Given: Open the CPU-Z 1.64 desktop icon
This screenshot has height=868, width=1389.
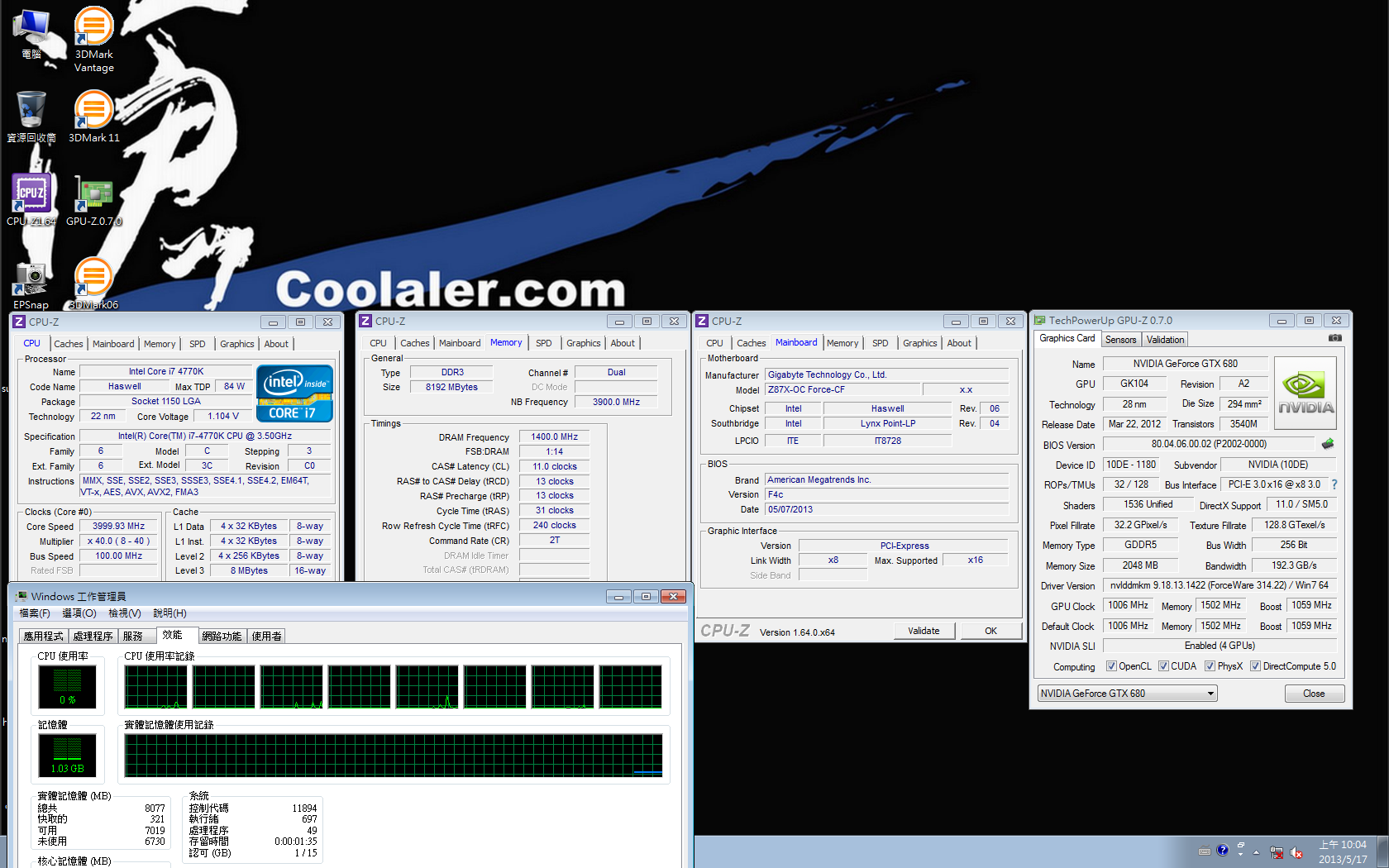Looking at the screenshot, I should coord(31,199).
